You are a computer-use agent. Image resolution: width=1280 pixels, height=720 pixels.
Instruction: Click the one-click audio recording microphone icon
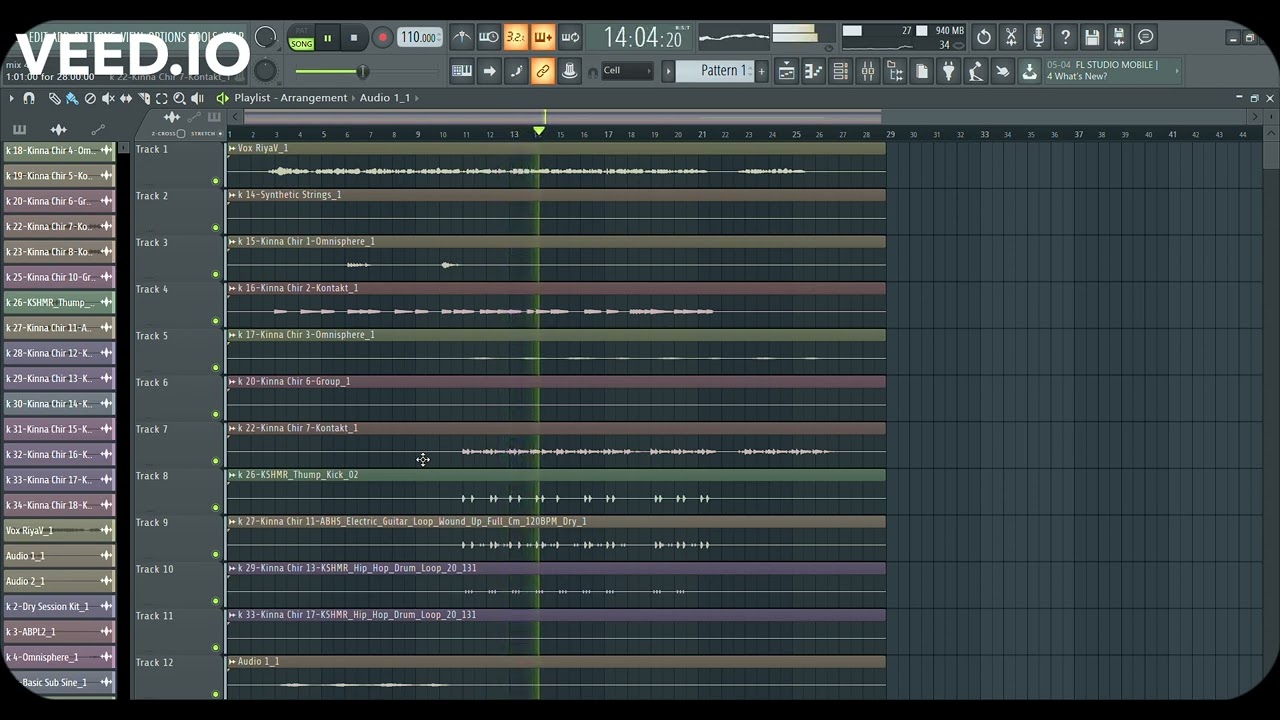(1038, 38)
